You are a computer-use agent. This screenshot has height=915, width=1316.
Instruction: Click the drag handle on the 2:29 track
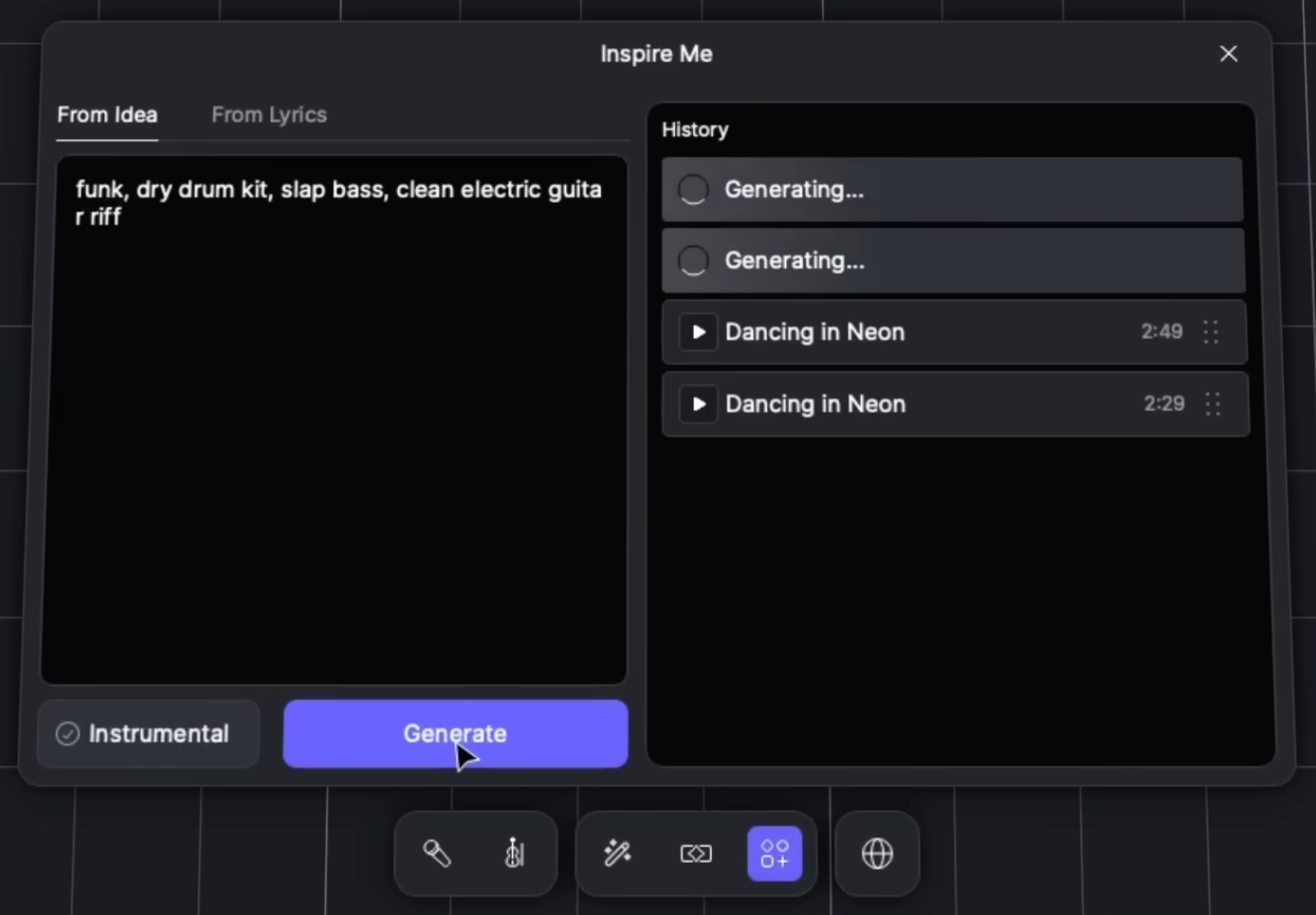[1213, 404]
